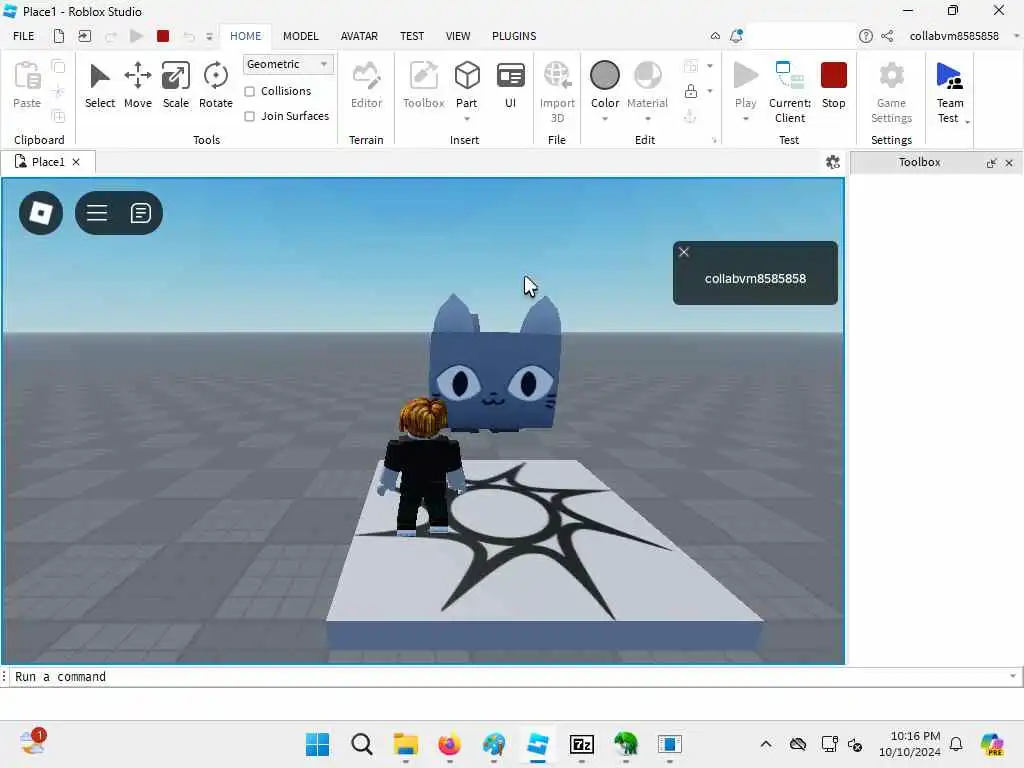Activate the Scale tool
The width and height of the screenshot is (1024, 768).
coord(176,85)
